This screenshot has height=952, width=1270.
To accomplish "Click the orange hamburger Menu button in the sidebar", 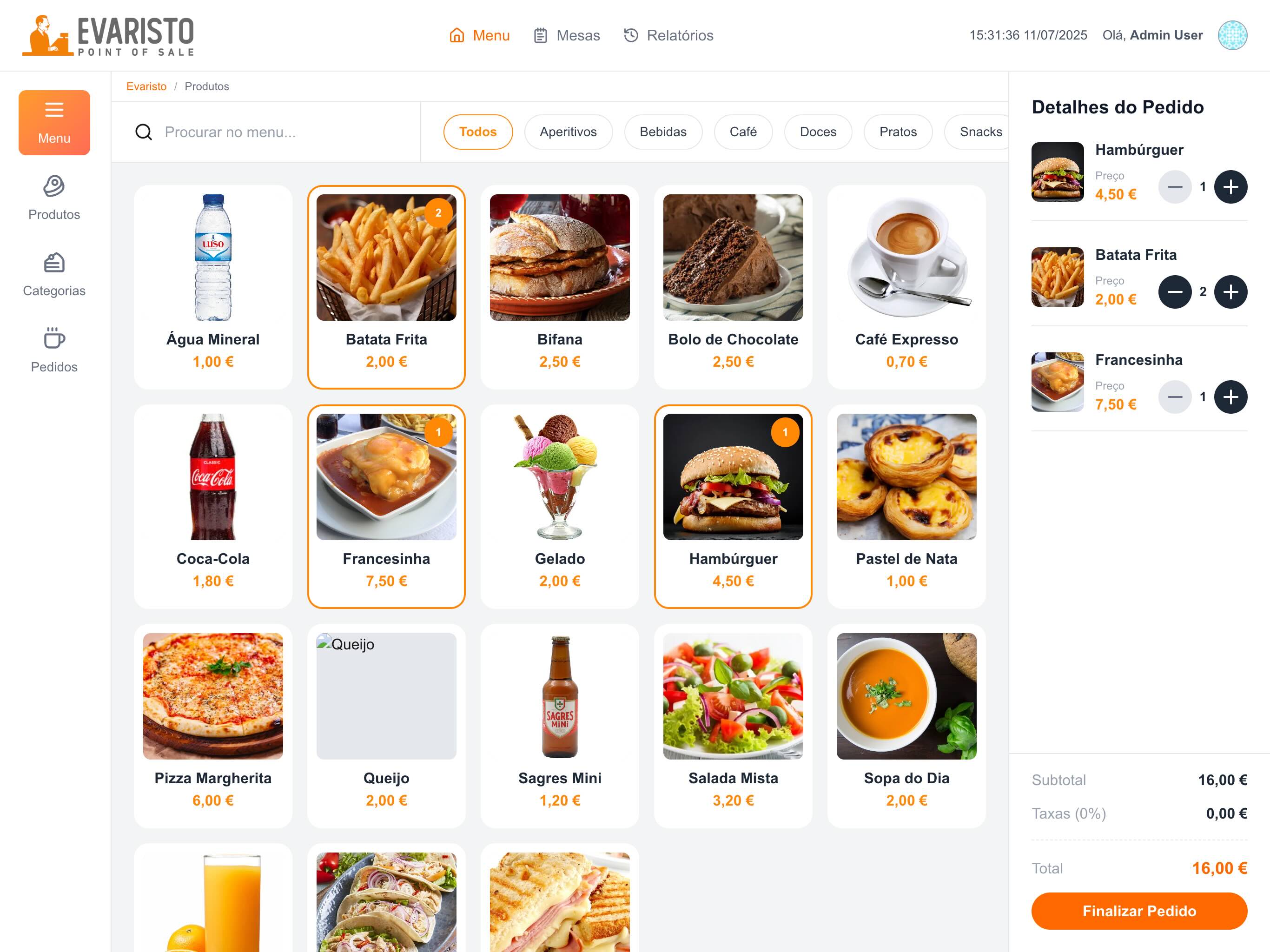I will 54,122.
